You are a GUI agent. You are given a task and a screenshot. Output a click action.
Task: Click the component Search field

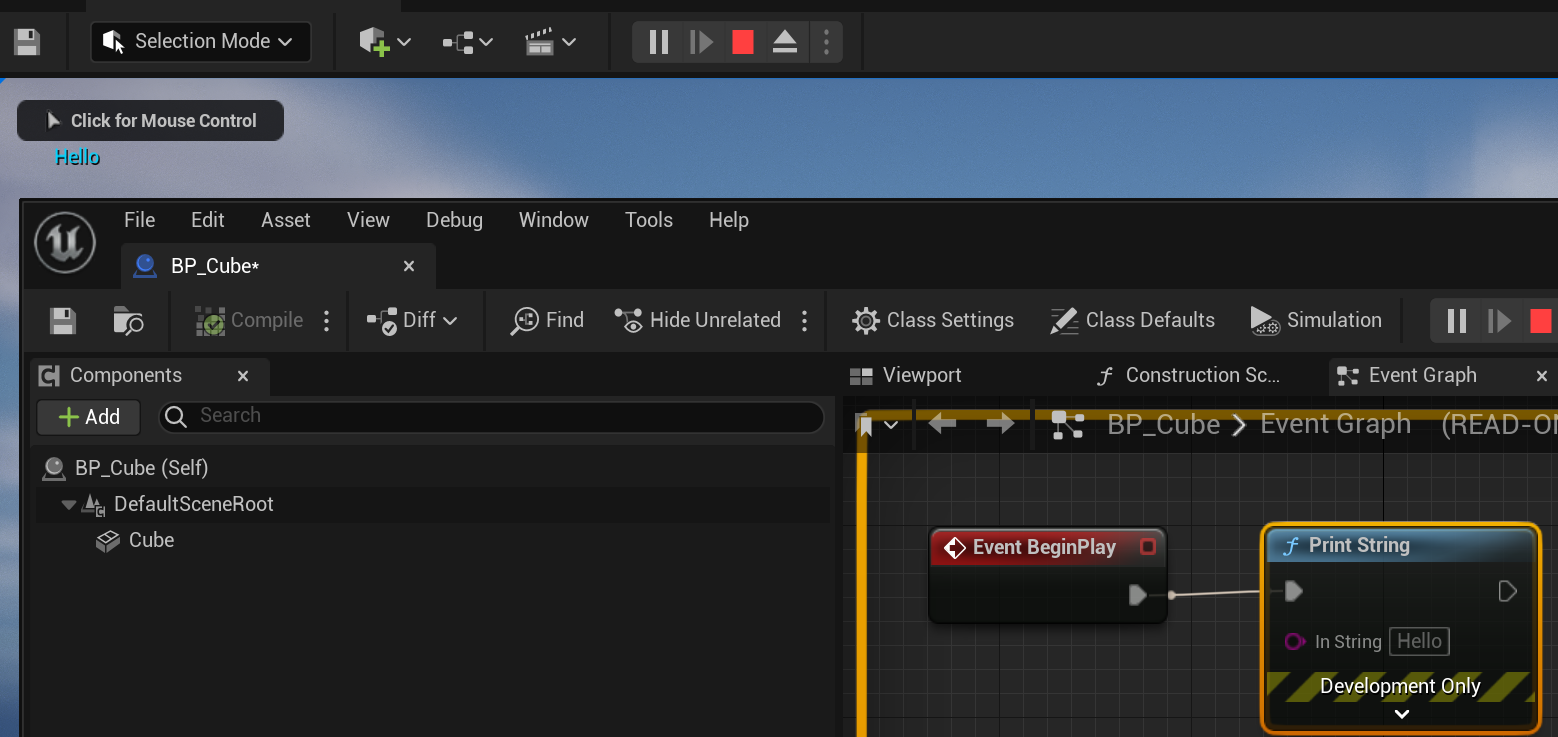492,416
